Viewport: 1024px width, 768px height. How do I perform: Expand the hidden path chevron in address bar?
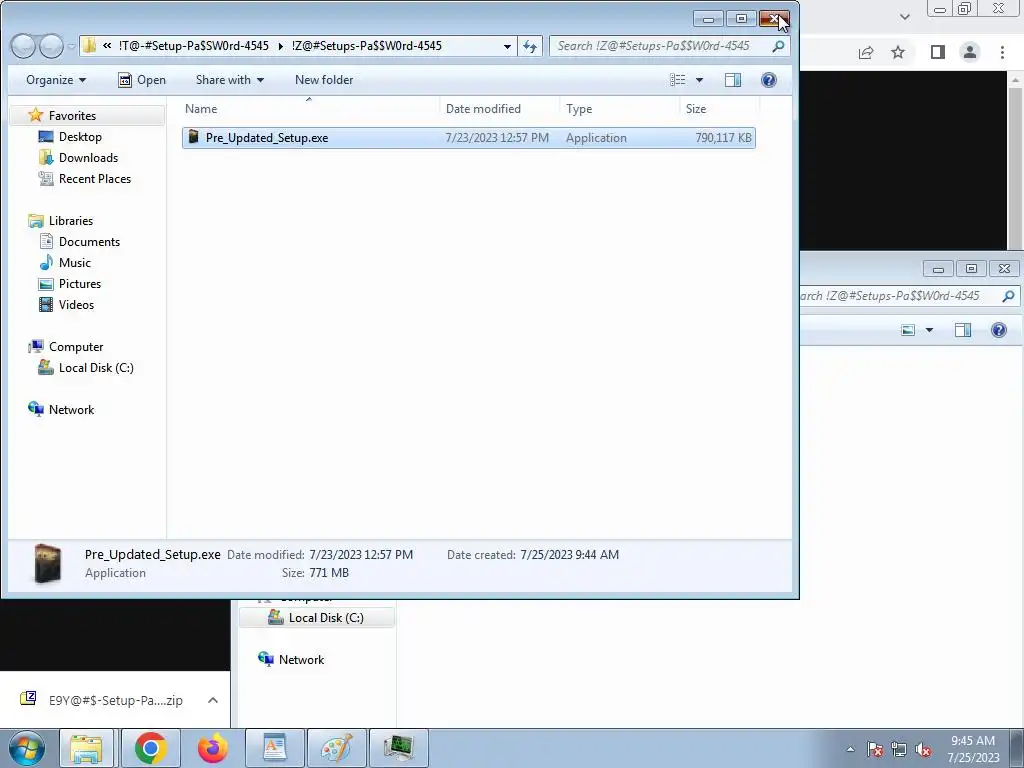(x=107, y=46)
